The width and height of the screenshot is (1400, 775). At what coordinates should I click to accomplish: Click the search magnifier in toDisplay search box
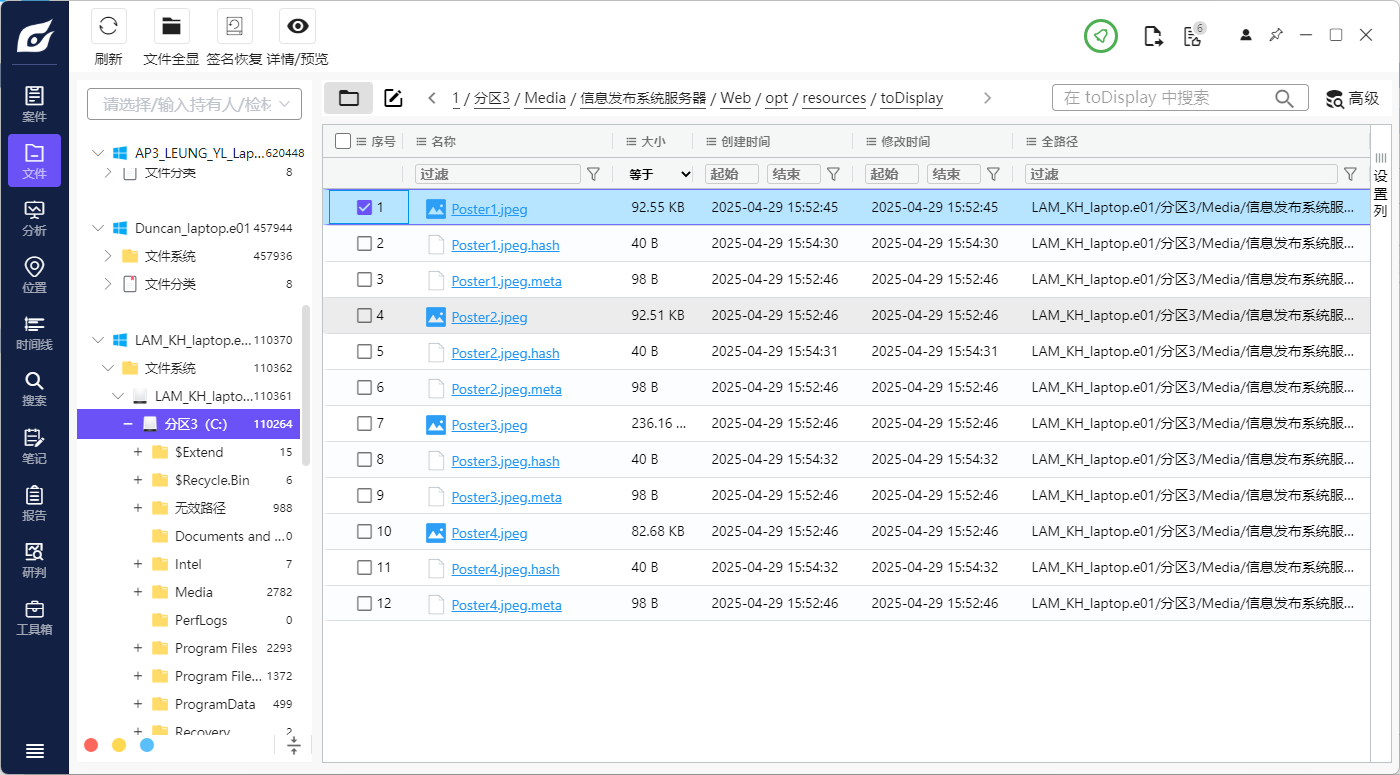pyautogui.click(x=1285, y=98)
